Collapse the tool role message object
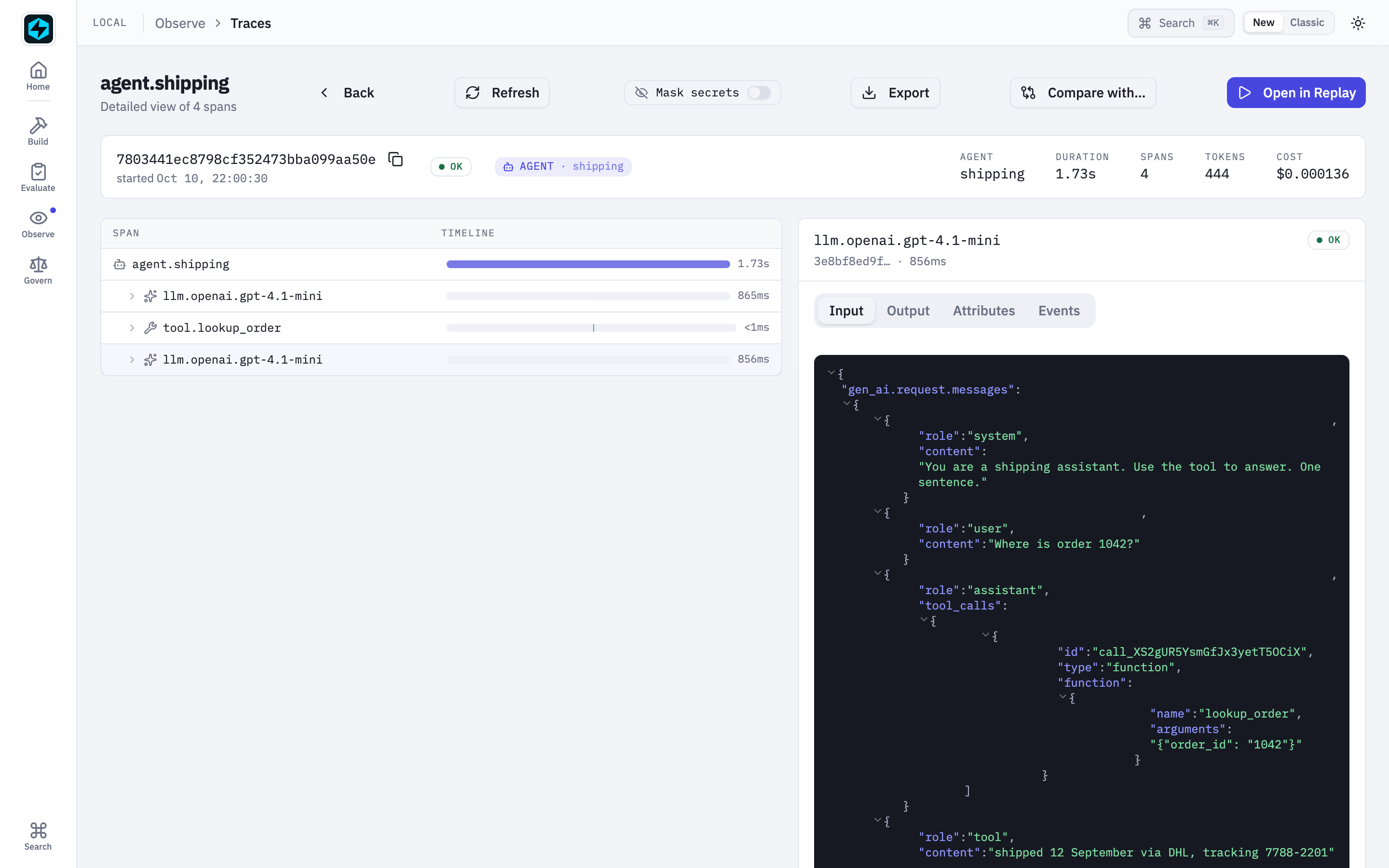 click(x=878, y=820)
